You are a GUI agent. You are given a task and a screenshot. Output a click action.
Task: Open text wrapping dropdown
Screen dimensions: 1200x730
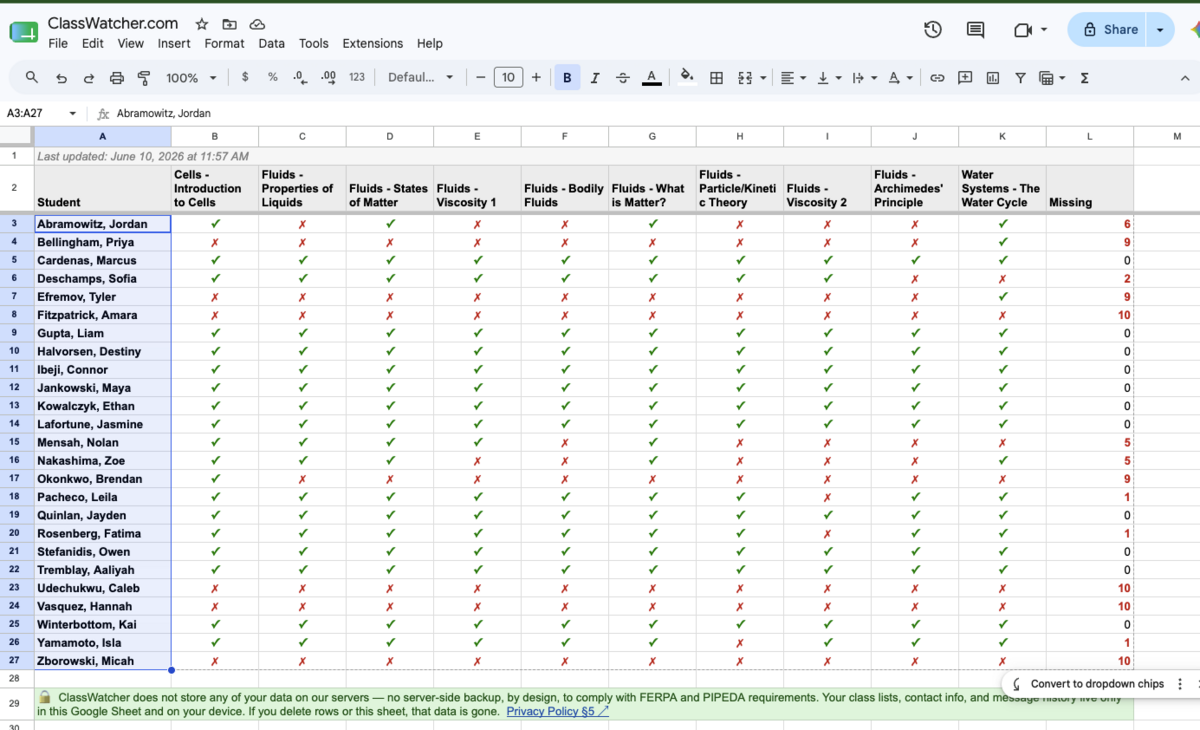[864, 77]
